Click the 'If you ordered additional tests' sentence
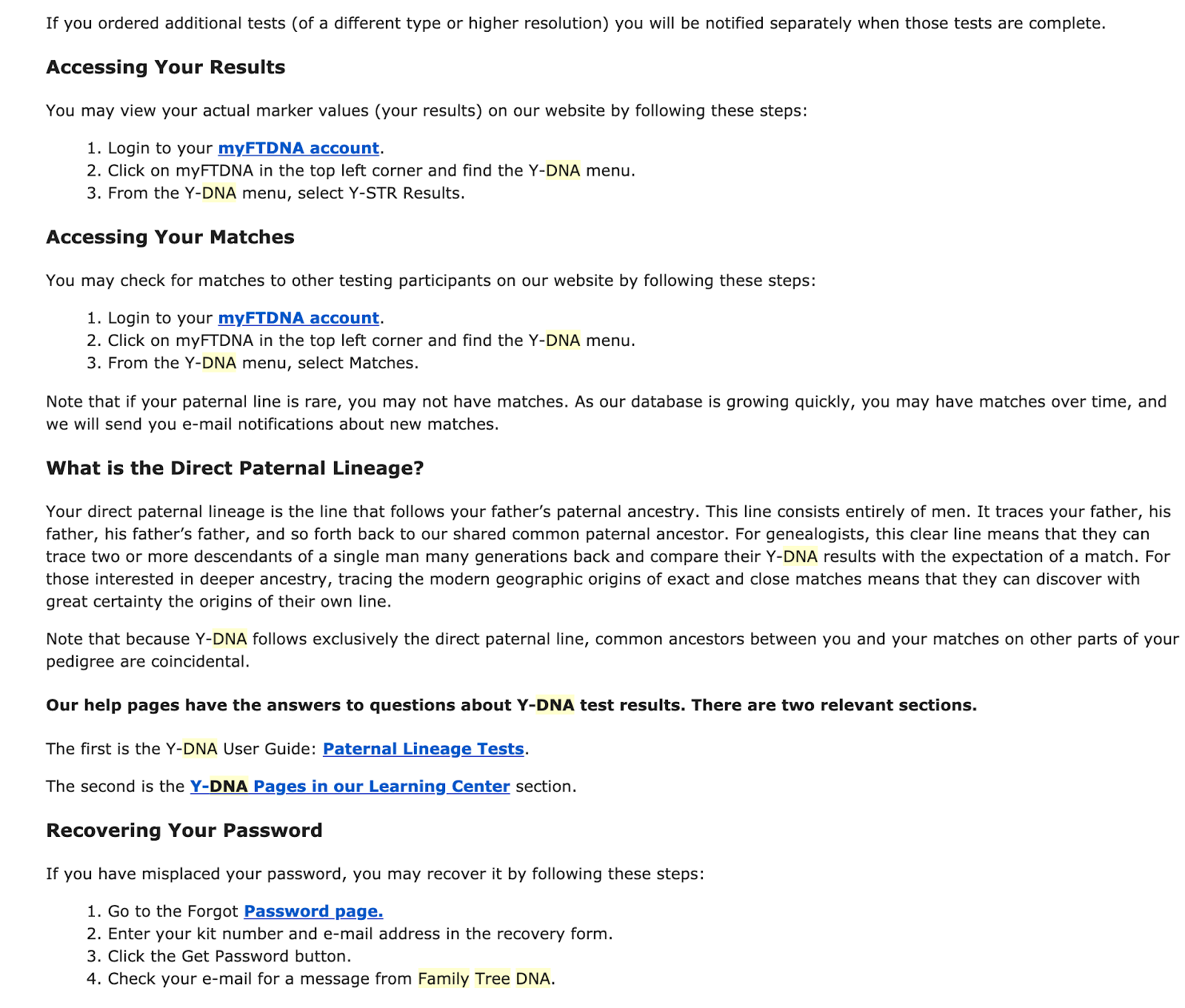Image resolution: width=1185 pixels, height=1008 pixels. pos(575,24)
